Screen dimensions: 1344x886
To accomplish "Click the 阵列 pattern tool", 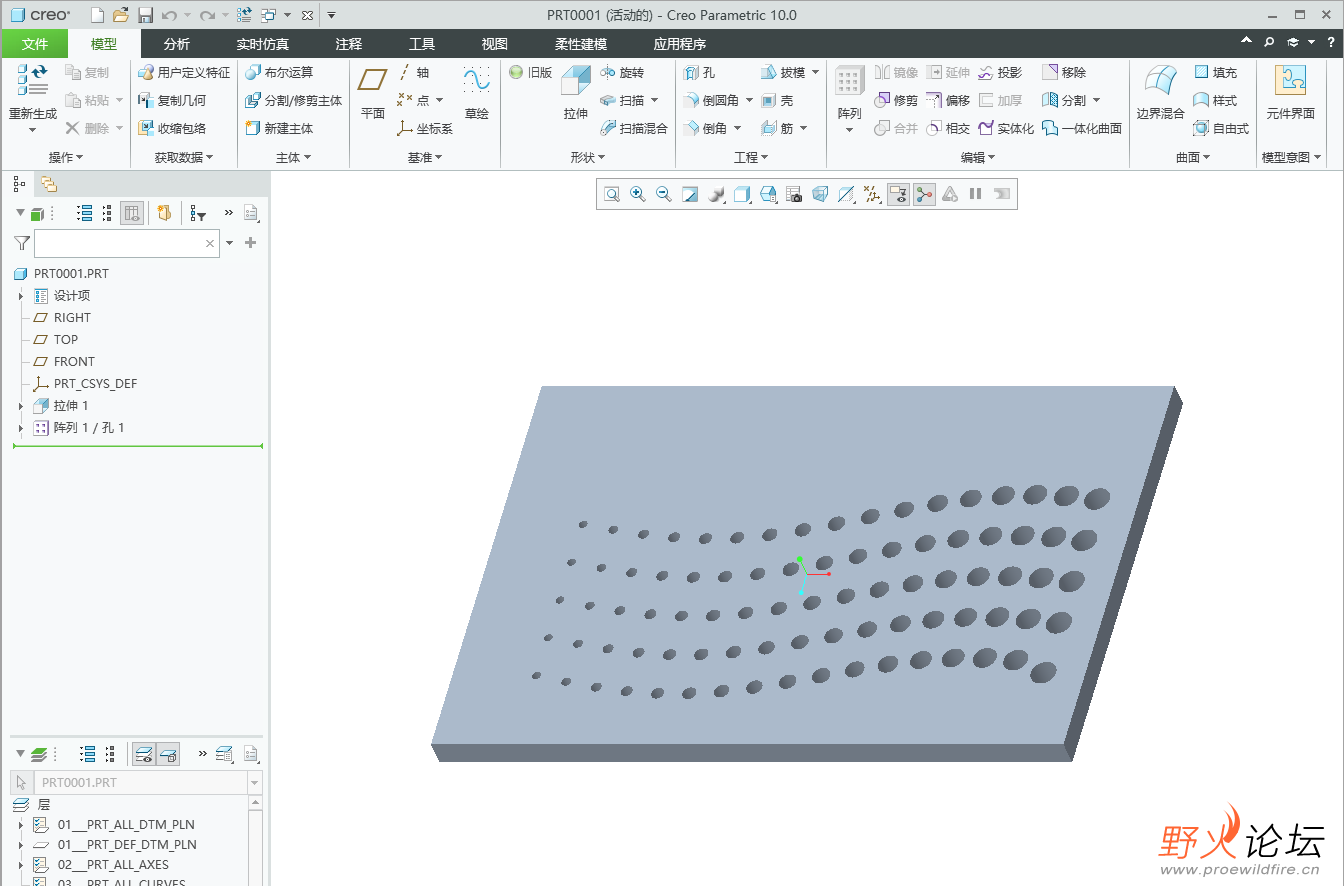I will pos(849,95).
